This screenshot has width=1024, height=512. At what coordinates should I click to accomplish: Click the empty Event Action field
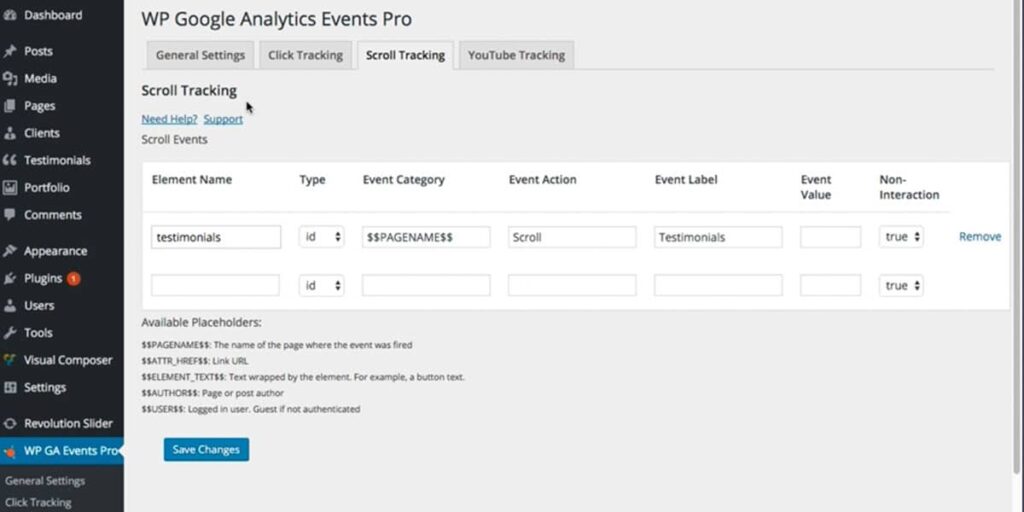(x=572, y=285)
